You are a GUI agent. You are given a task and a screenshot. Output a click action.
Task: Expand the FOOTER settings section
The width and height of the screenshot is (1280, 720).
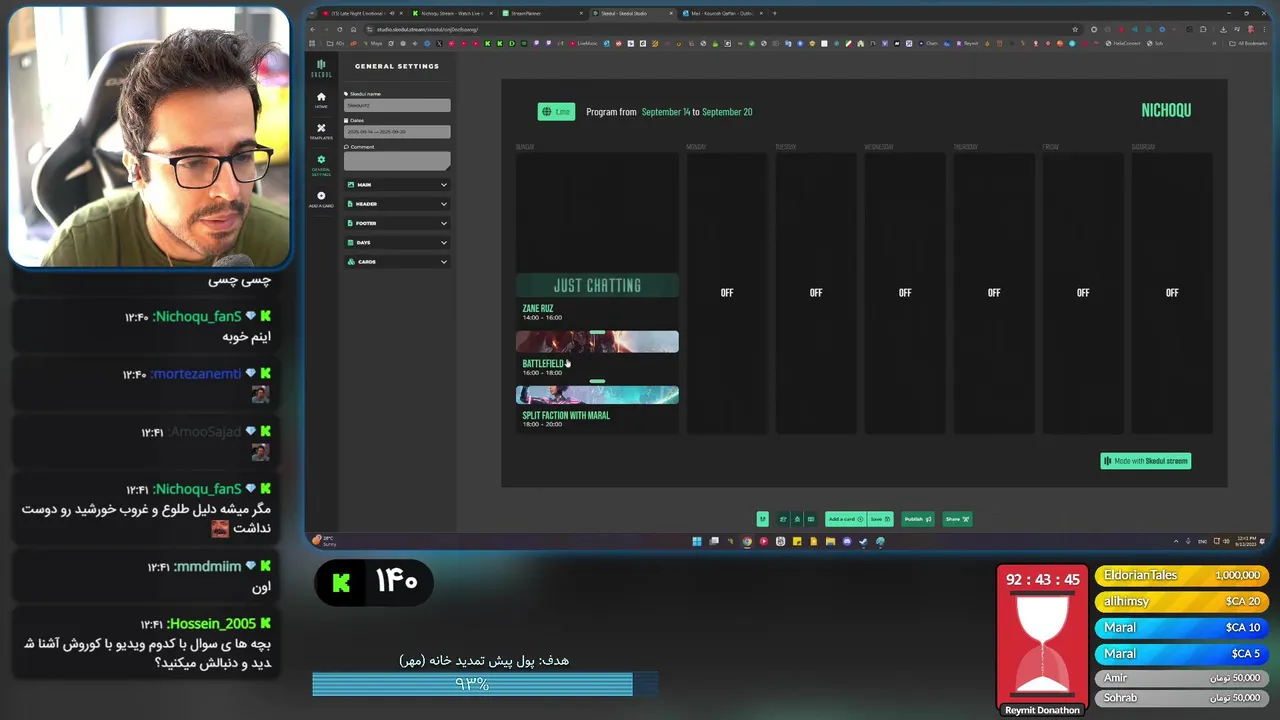click(397, 223)
